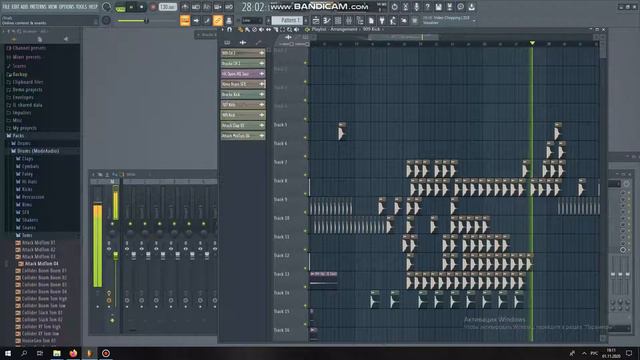Select the Attack MidTom 04 clip in picker

point(243,136)
